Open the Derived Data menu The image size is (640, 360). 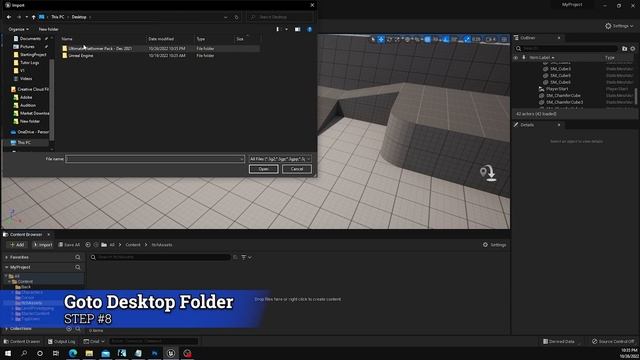click(x=559, y=341)
